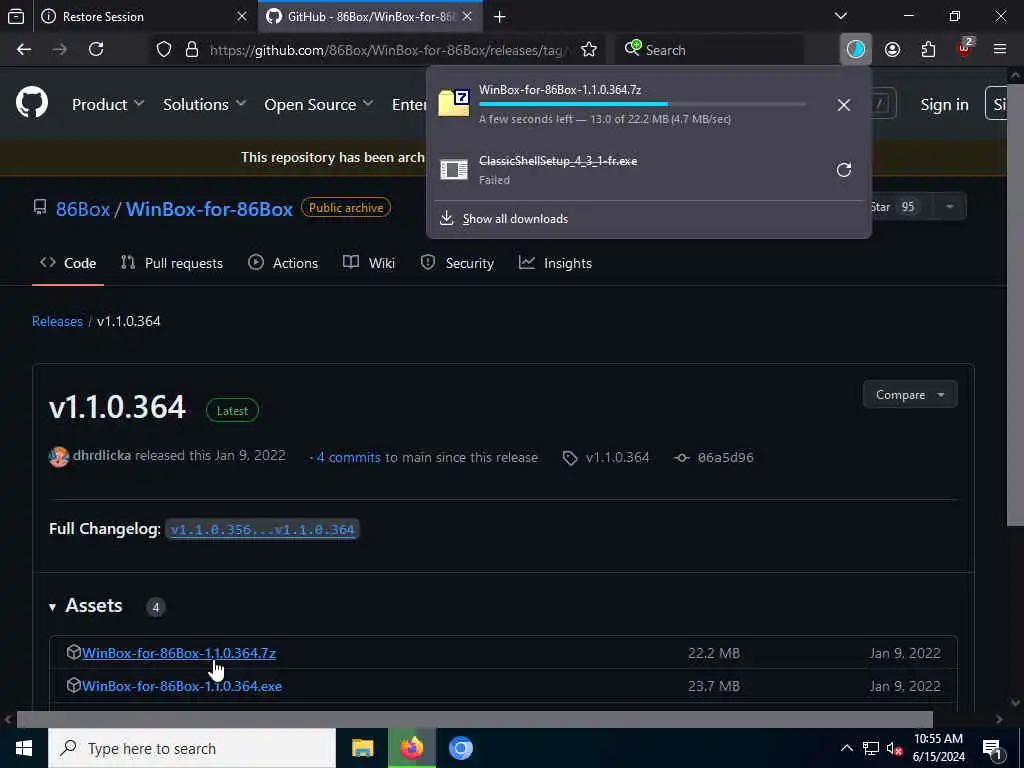The height and width of the screenshot is (768, 1024).
Task: Open the Firefox downloads toolbar button
Action: (x=856, y=50)
